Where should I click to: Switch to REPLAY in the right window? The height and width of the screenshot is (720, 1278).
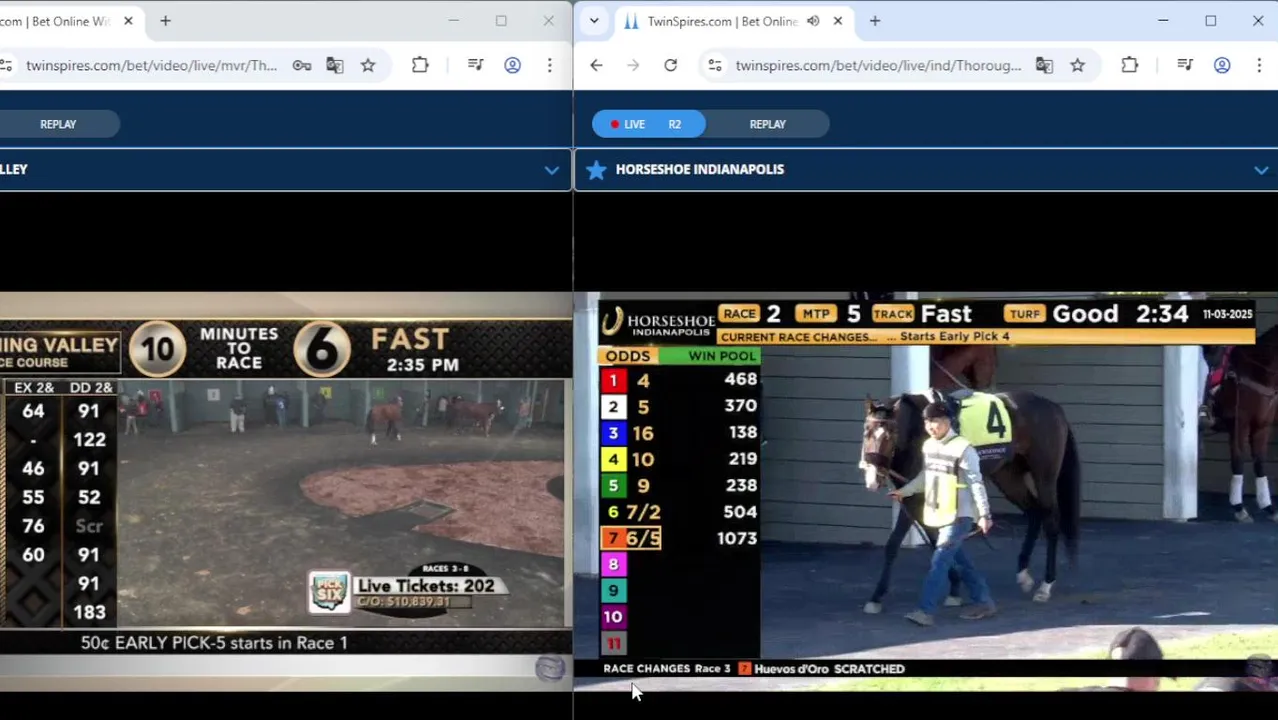coord(768,124)
